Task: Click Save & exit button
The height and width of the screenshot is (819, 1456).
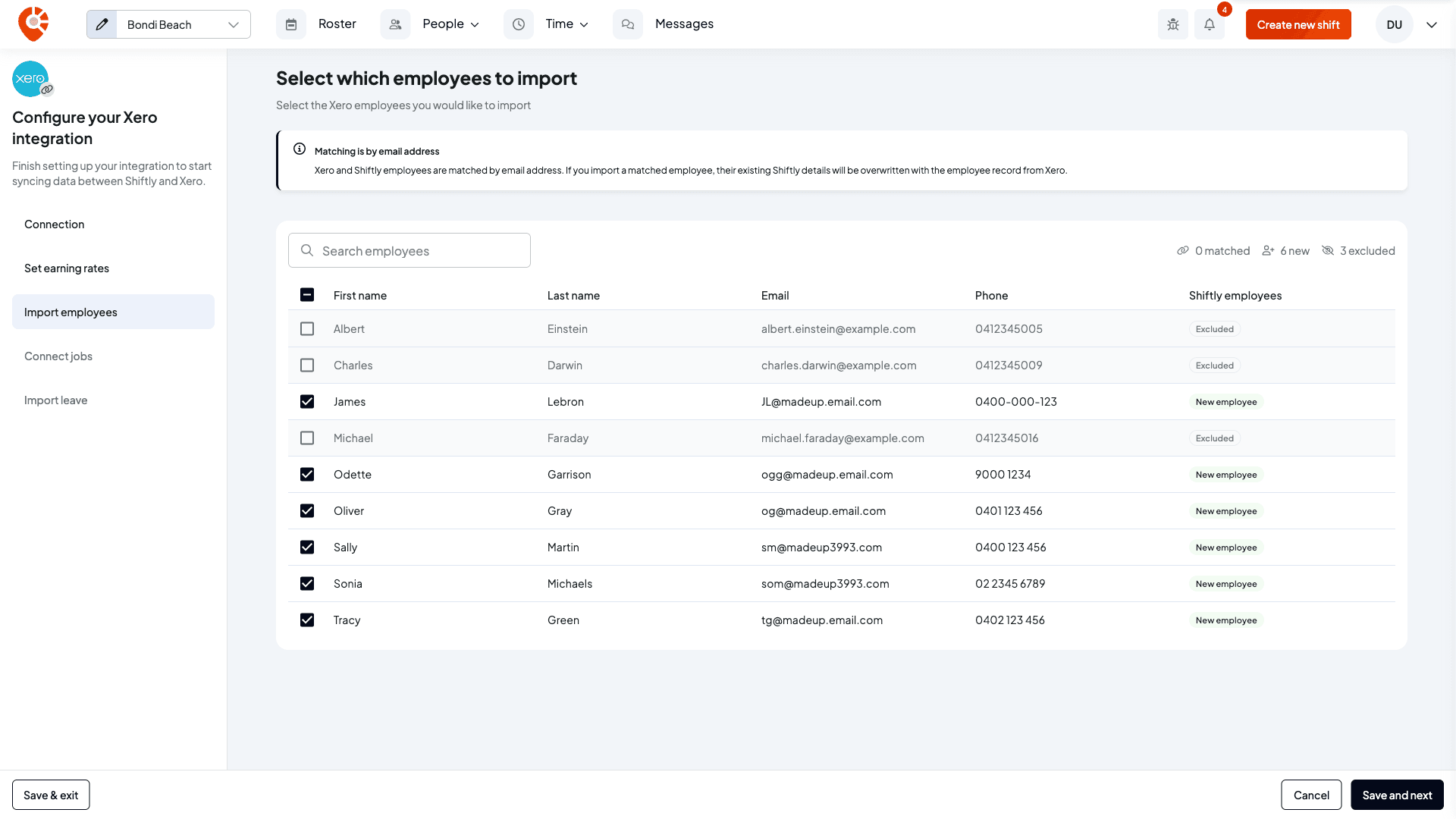Action: pos(51,795)
